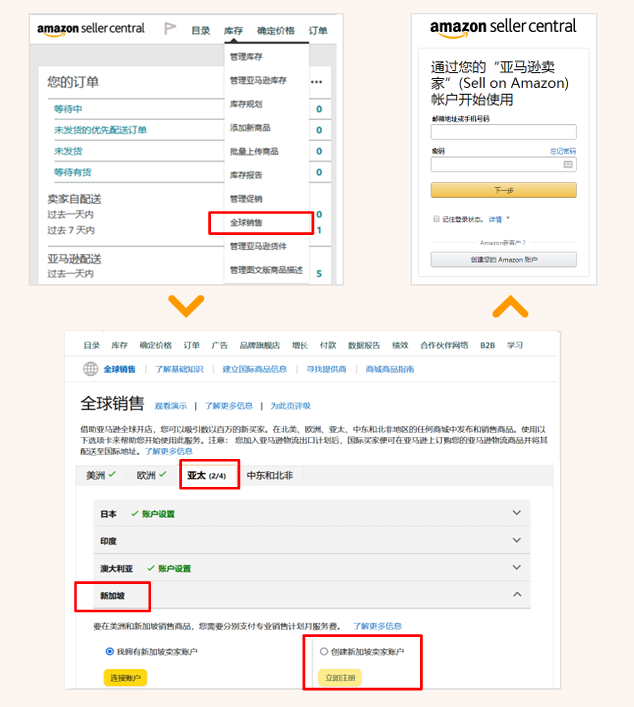This screenshot has height=707, width=634.
Task: Open the 中东和北非 tab
Action: (x=270, y=476)
